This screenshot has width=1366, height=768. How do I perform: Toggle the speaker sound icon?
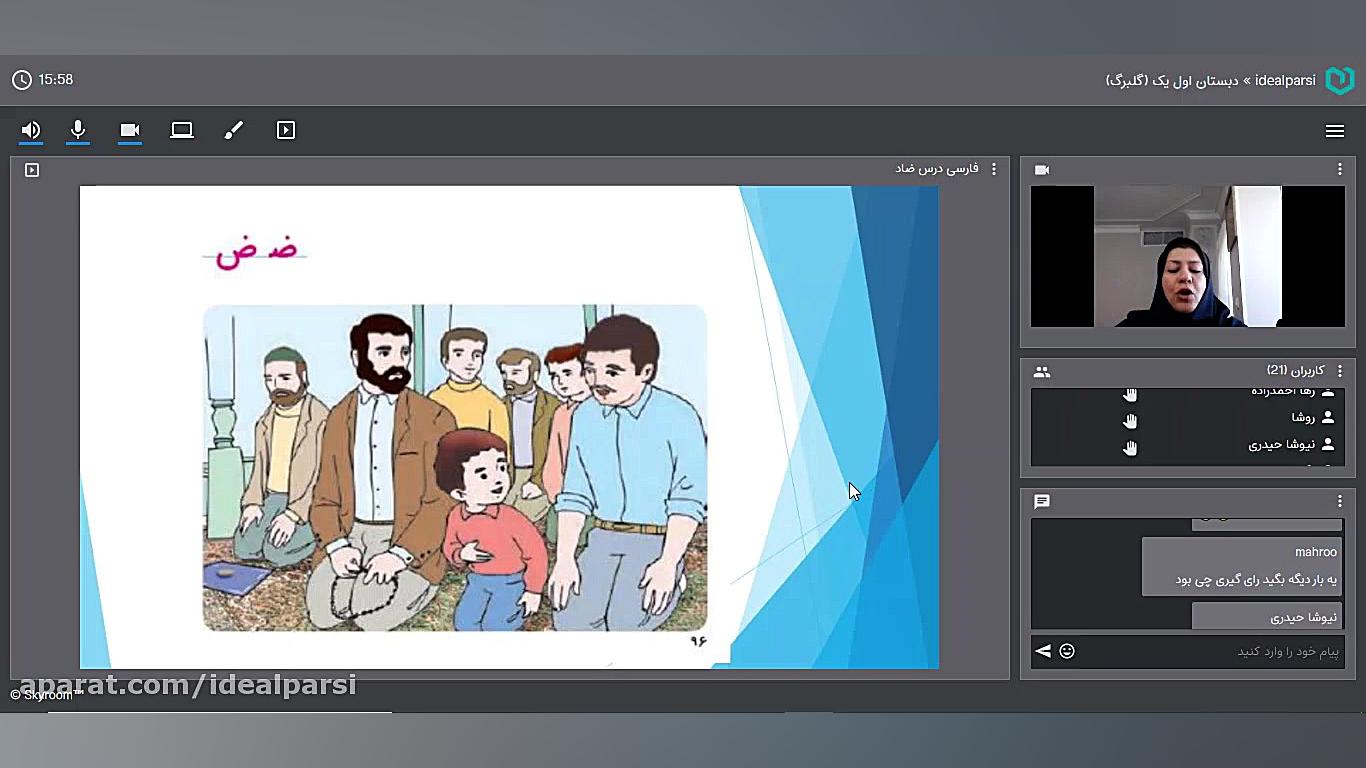[x=31, y=130]
